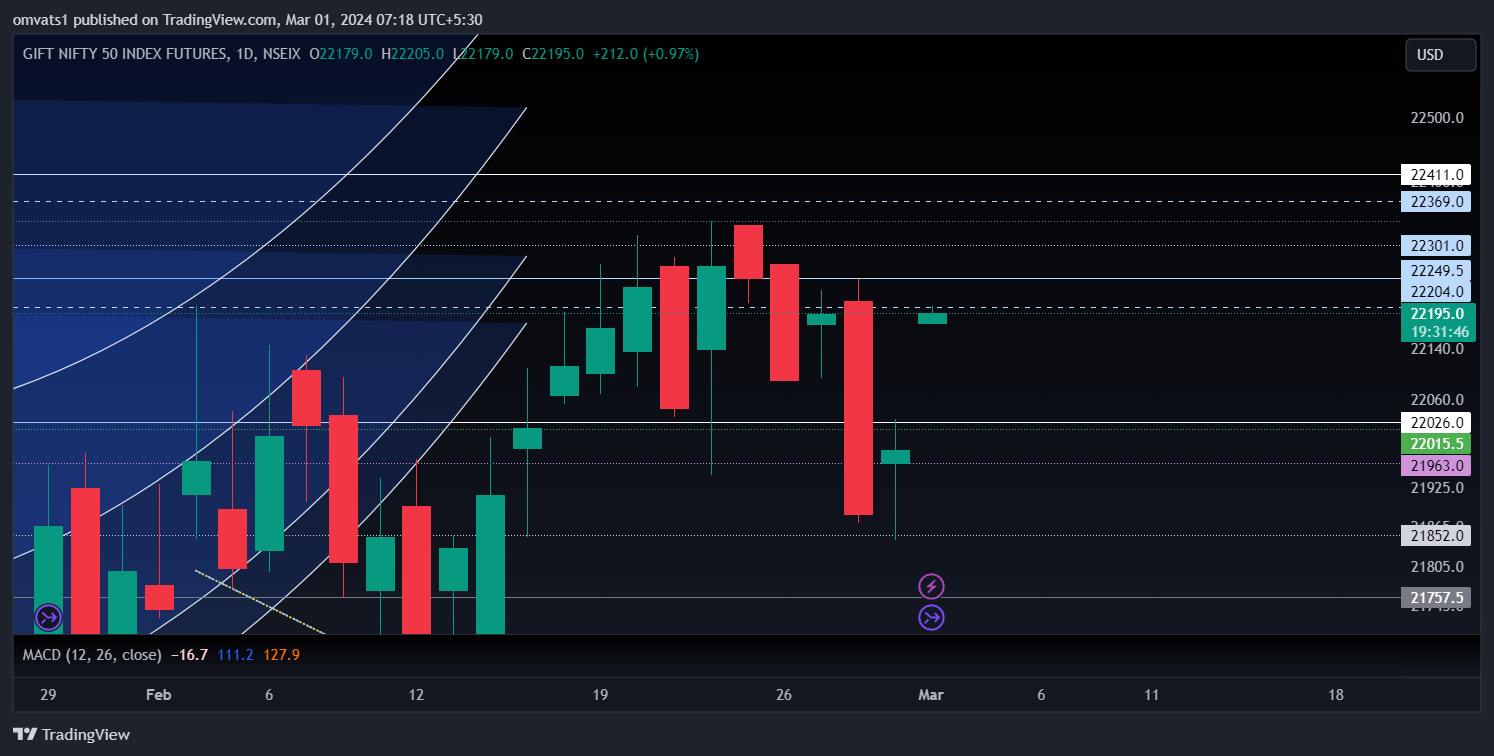The width and height of the screenshot is (1494, 756).
Task: Click the grey 21757.5 price label
Action: click(1436, 598)
